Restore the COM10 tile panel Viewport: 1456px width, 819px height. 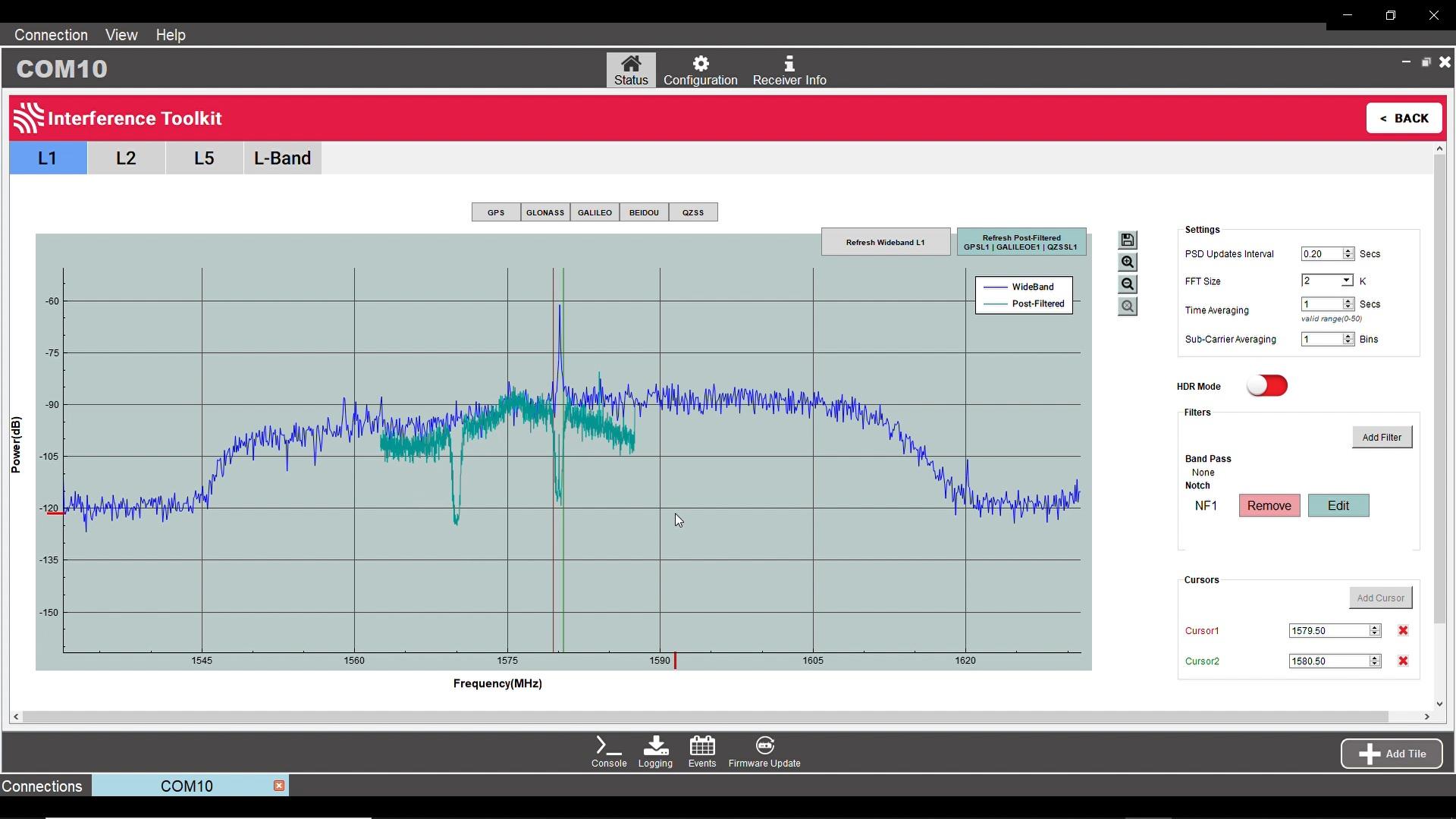[x=1426, y=62]
